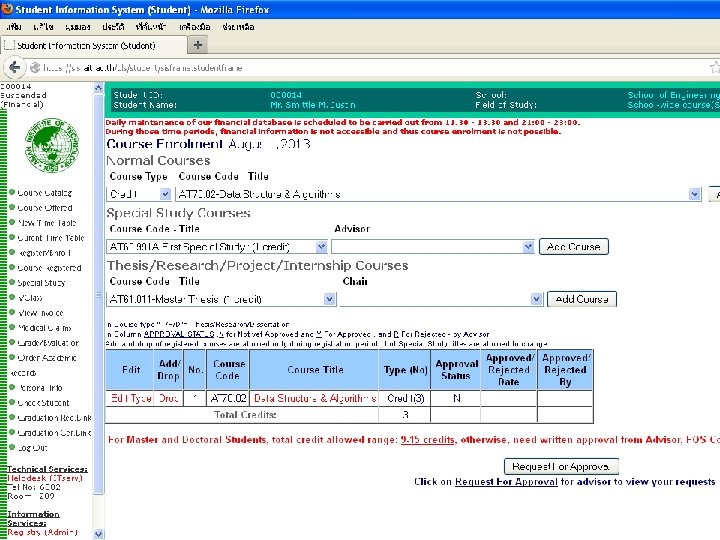This screenshot has height=540, width=720.
Task: Click the Firefox icon in title bar
Action: click(7, 9)
